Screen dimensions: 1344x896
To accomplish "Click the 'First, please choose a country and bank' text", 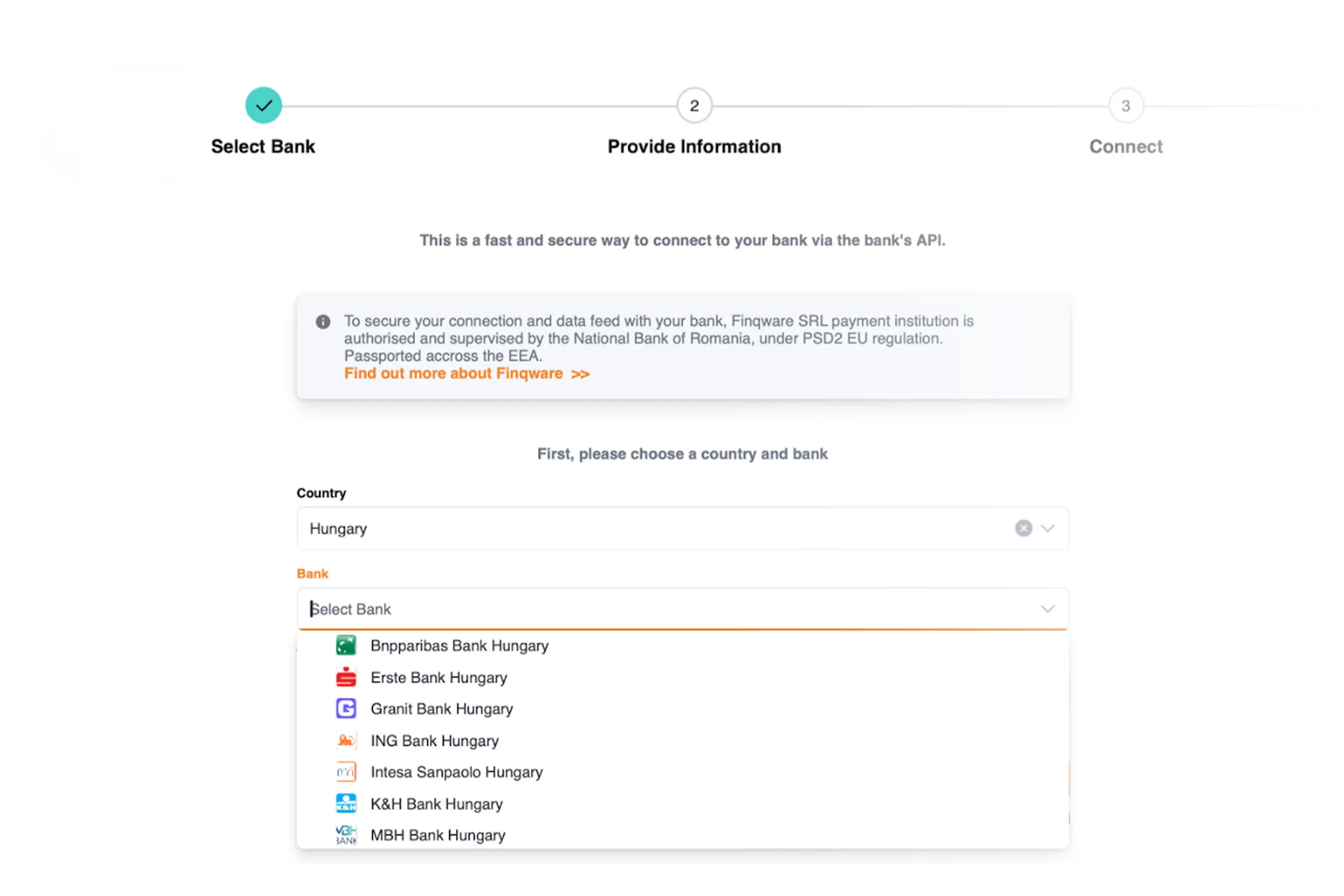I will [x=682, y=454].
